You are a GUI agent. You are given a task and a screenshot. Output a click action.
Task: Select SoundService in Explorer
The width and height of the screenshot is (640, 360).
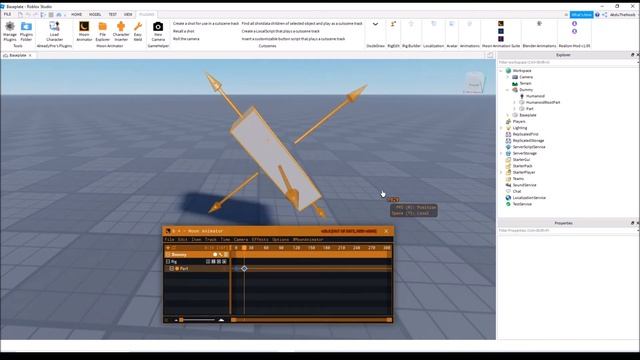pyautogui.click(x=524, y=185)
